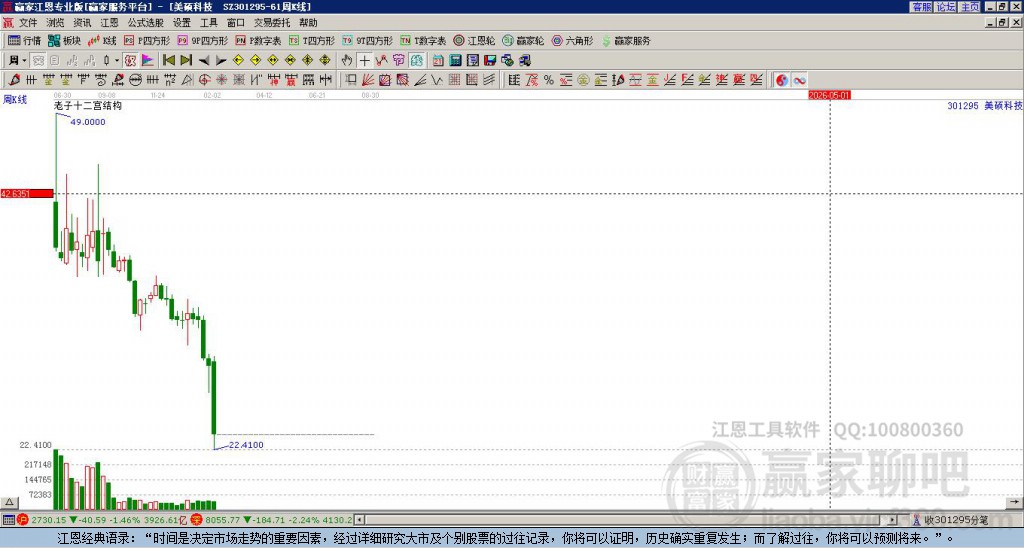Open the calculator icon
The height and width of the screenshot is (548, 1024).
pos(456,61)
